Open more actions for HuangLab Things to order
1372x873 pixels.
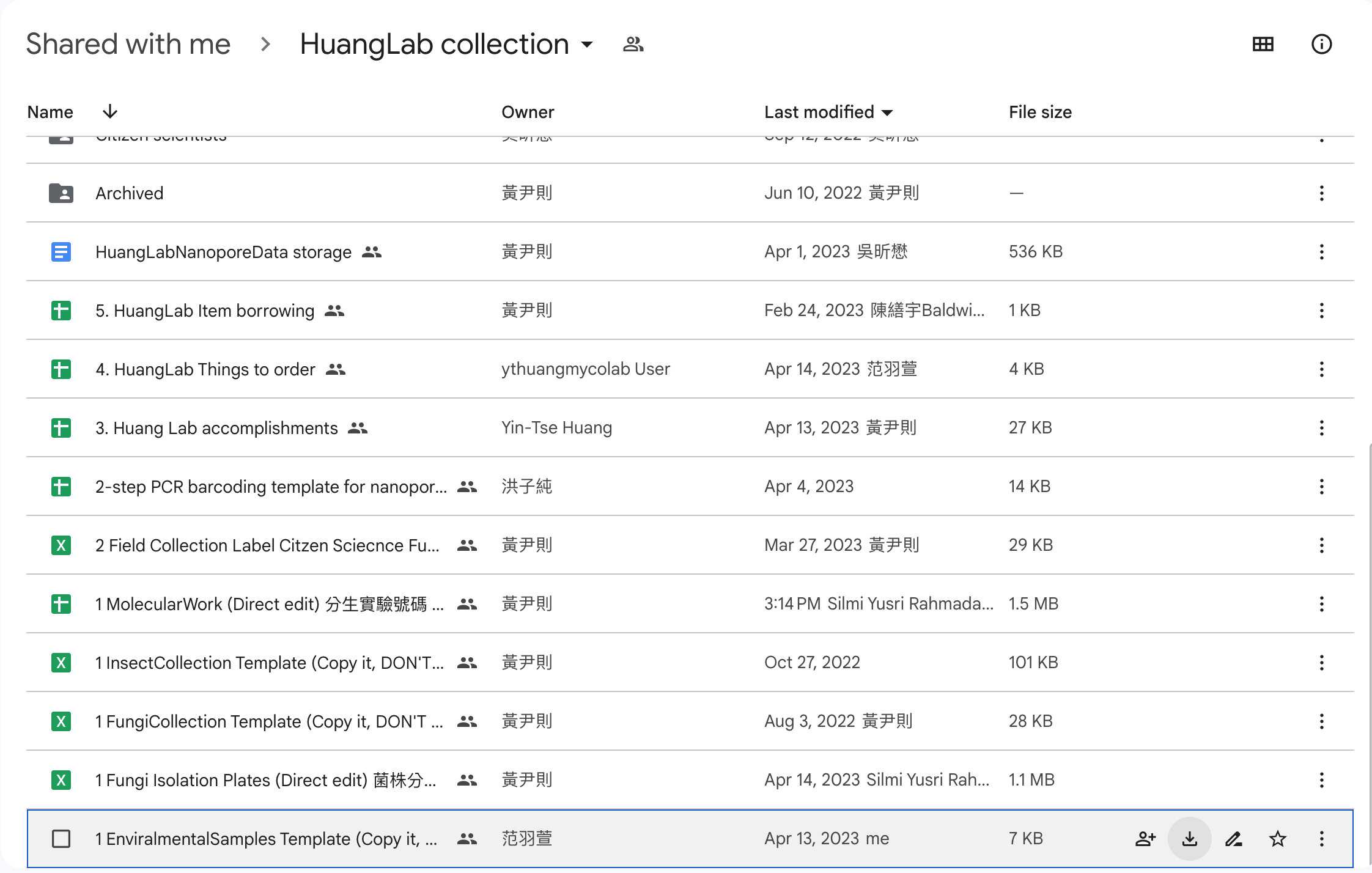1321,369
